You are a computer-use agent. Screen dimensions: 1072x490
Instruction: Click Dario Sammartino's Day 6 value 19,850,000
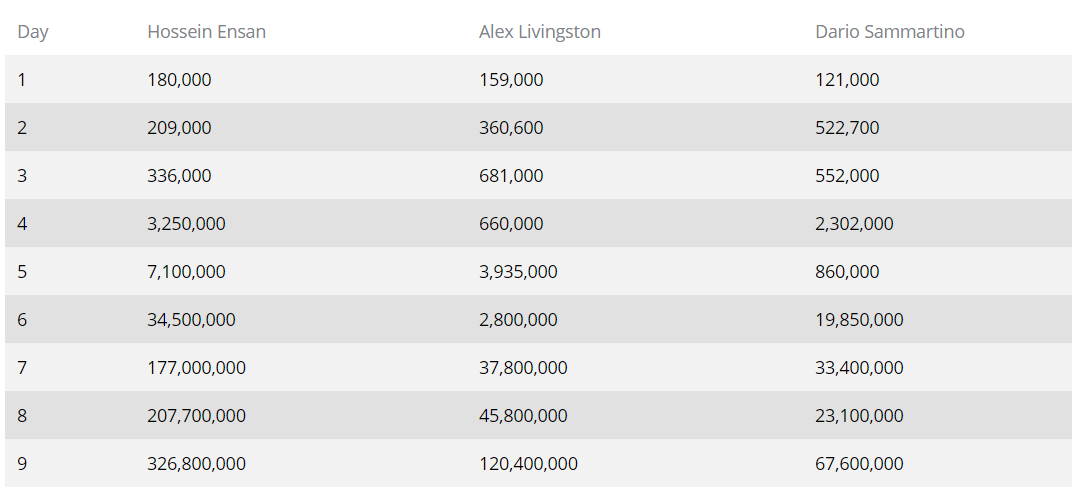(859, 319)
